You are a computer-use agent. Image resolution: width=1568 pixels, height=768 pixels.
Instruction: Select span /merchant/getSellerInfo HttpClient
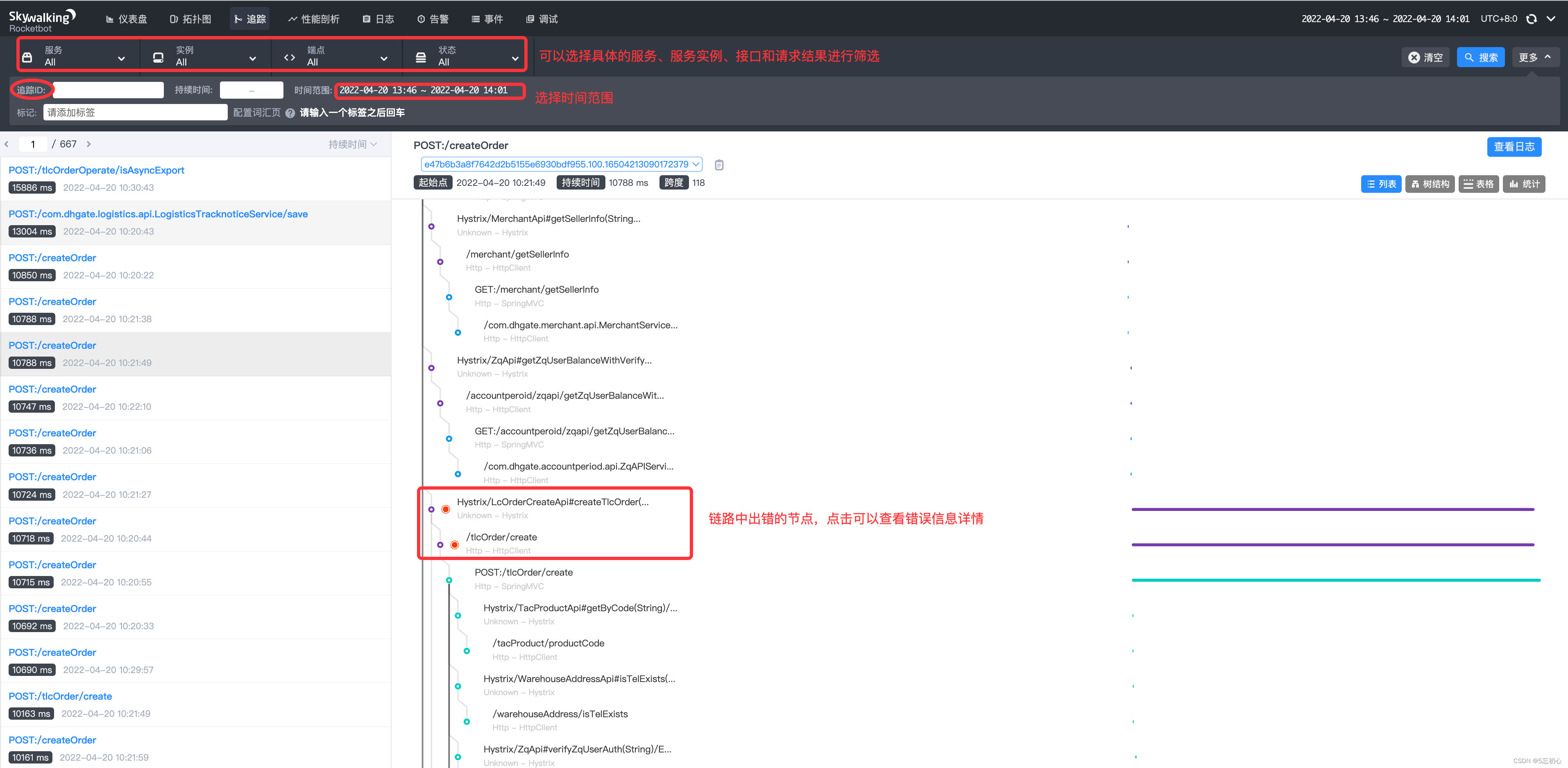pos(517,254)
